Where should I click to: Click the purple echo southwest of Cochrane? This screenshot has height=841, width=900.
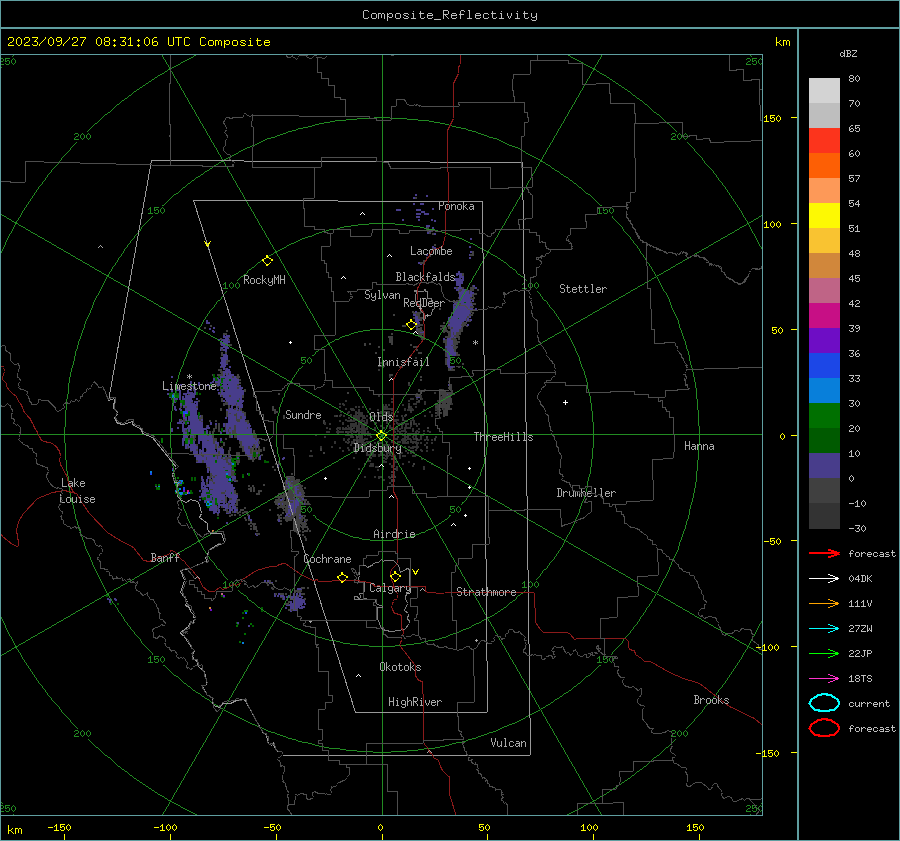pos(295,601)
